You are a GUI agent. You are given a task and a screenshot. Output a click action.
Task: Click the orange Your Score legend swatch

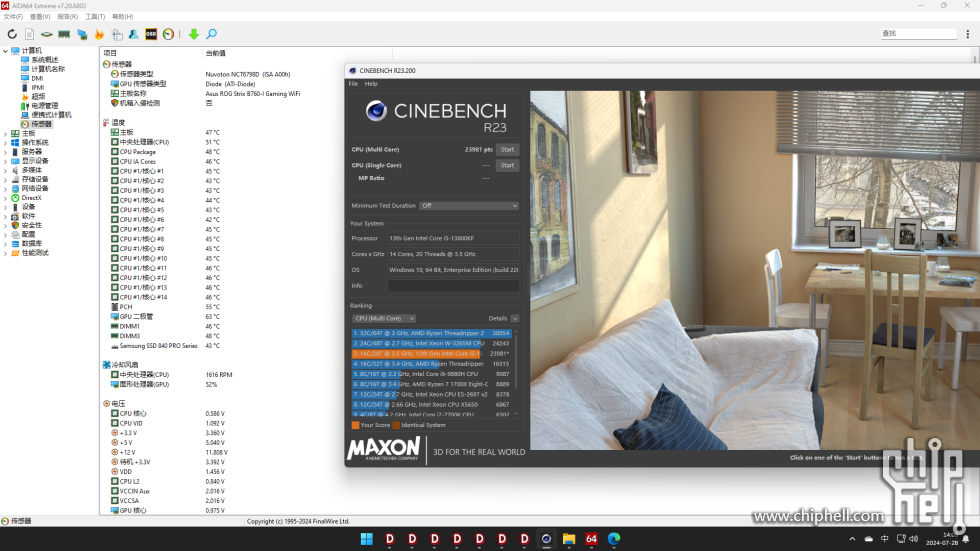[x=355, y=425]
